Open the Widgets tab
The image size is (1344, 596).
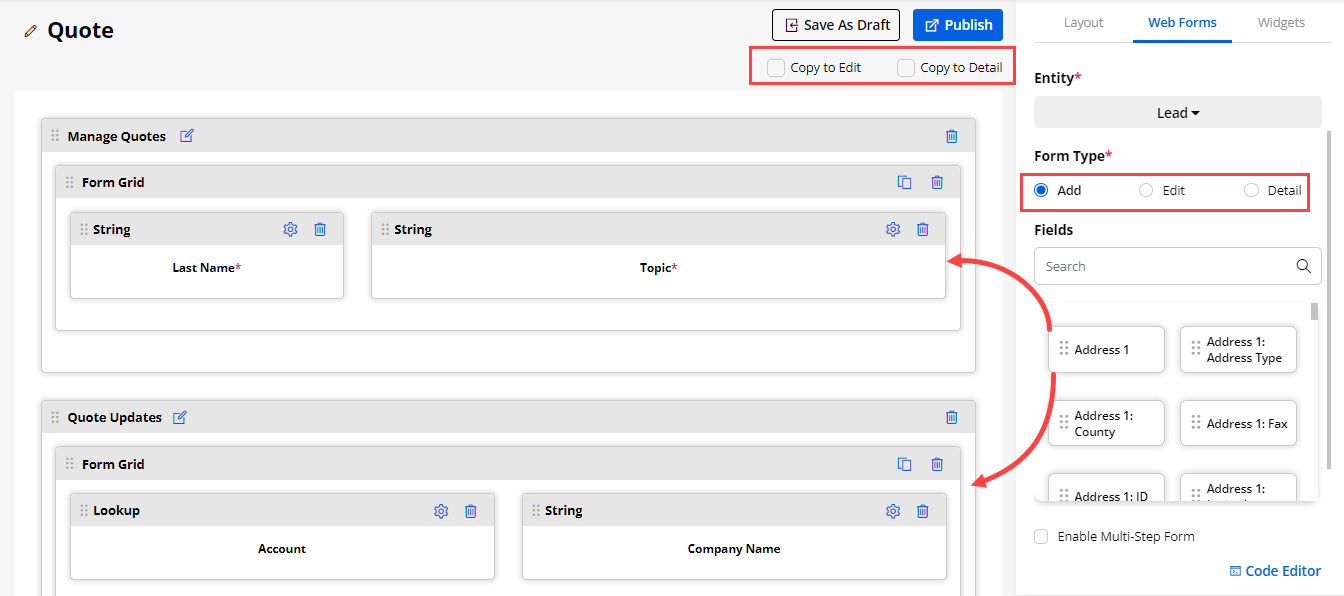(1281, 22)
